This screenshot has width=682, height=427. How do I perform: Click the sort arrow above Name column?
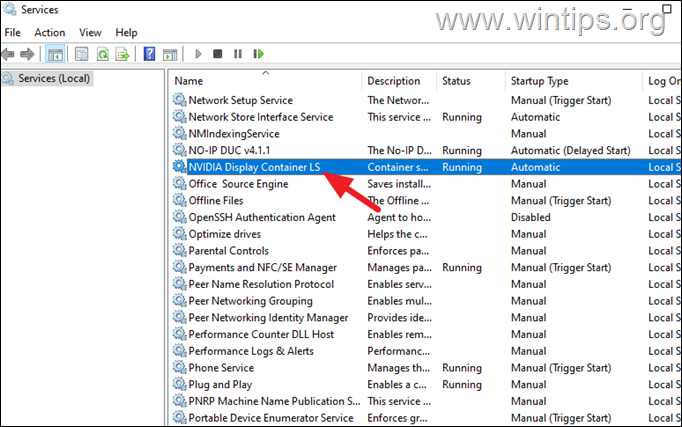pyautogui.click(x=265, y=73)
